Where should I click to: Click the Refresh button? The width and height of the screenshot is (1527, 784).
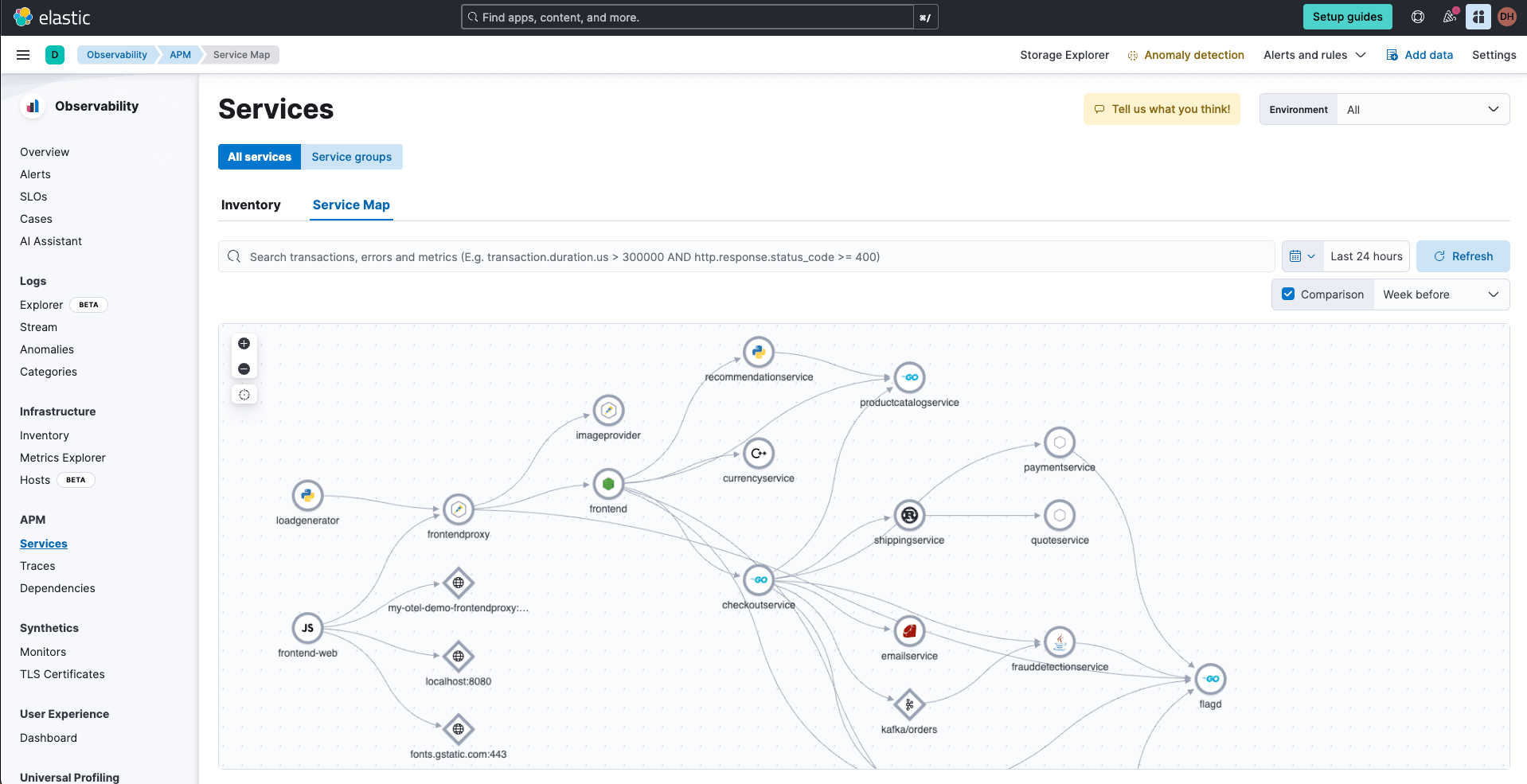pyautogui.click(x=1463, y=256)
